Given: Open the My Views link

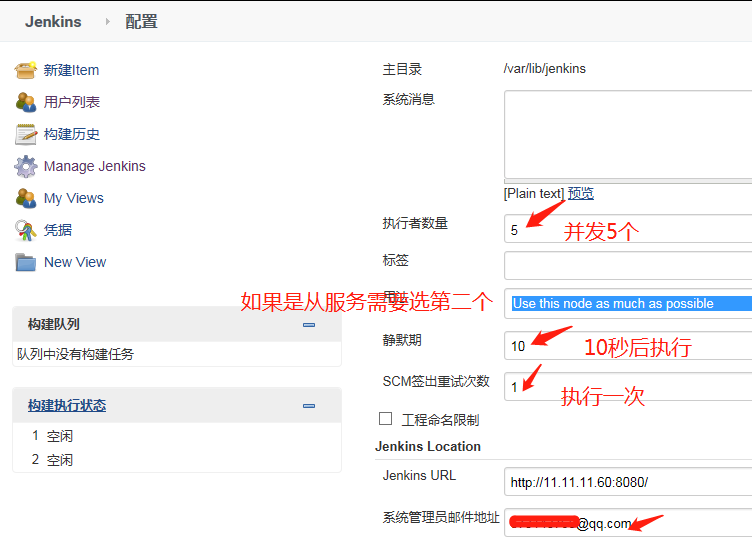Looking at the screenshot, I should pyautogui.click(x=73, y=198).
